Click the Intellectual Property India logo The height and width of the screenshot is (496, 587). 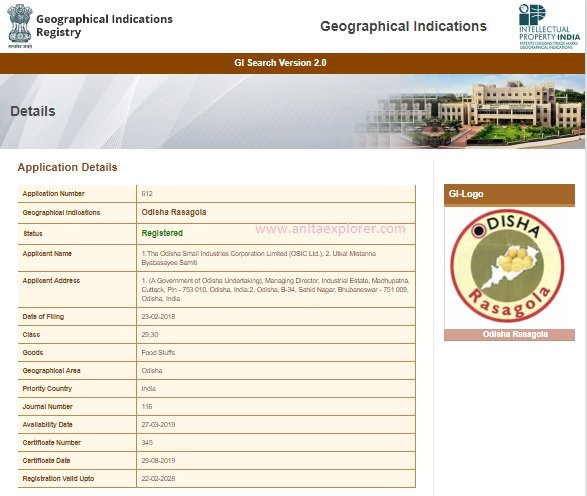549,26
